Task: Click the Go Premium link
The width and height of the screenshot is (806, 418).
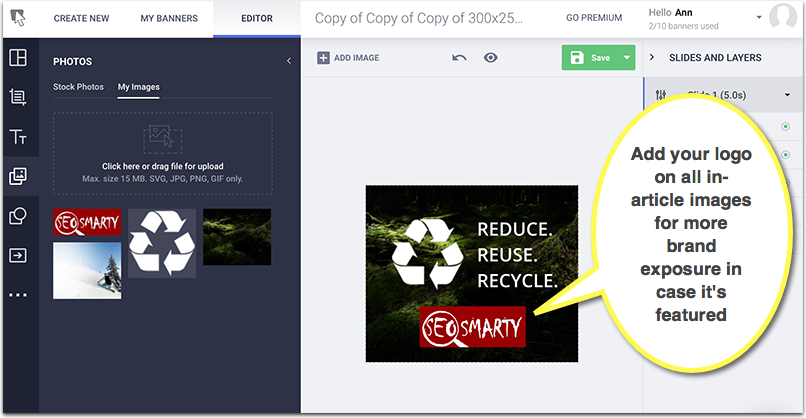Action: pos(594,18)
